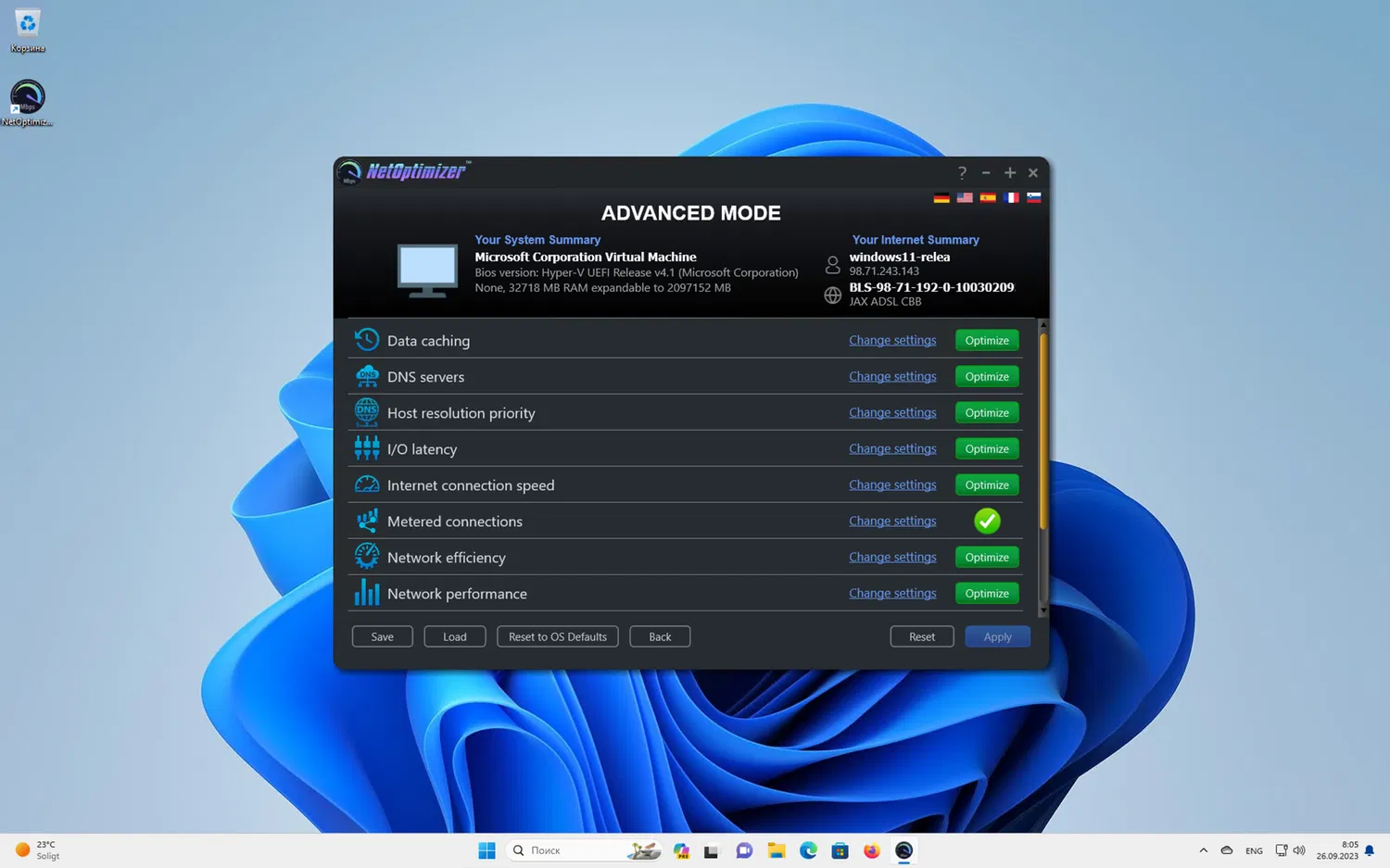Click the Metered connections icon
Screen dimensions: 1390x868
tap(367, 521)
